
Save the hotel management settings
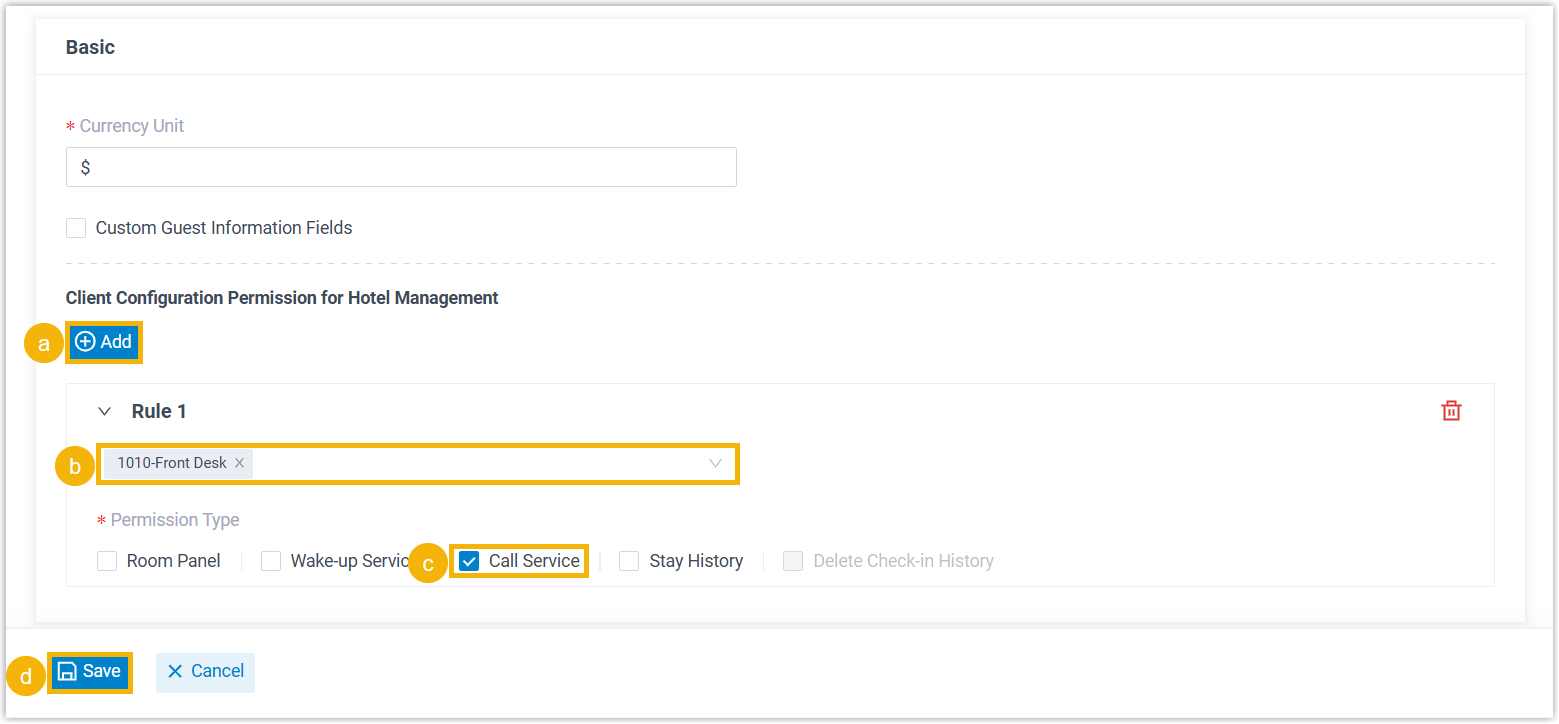(90, 671)
